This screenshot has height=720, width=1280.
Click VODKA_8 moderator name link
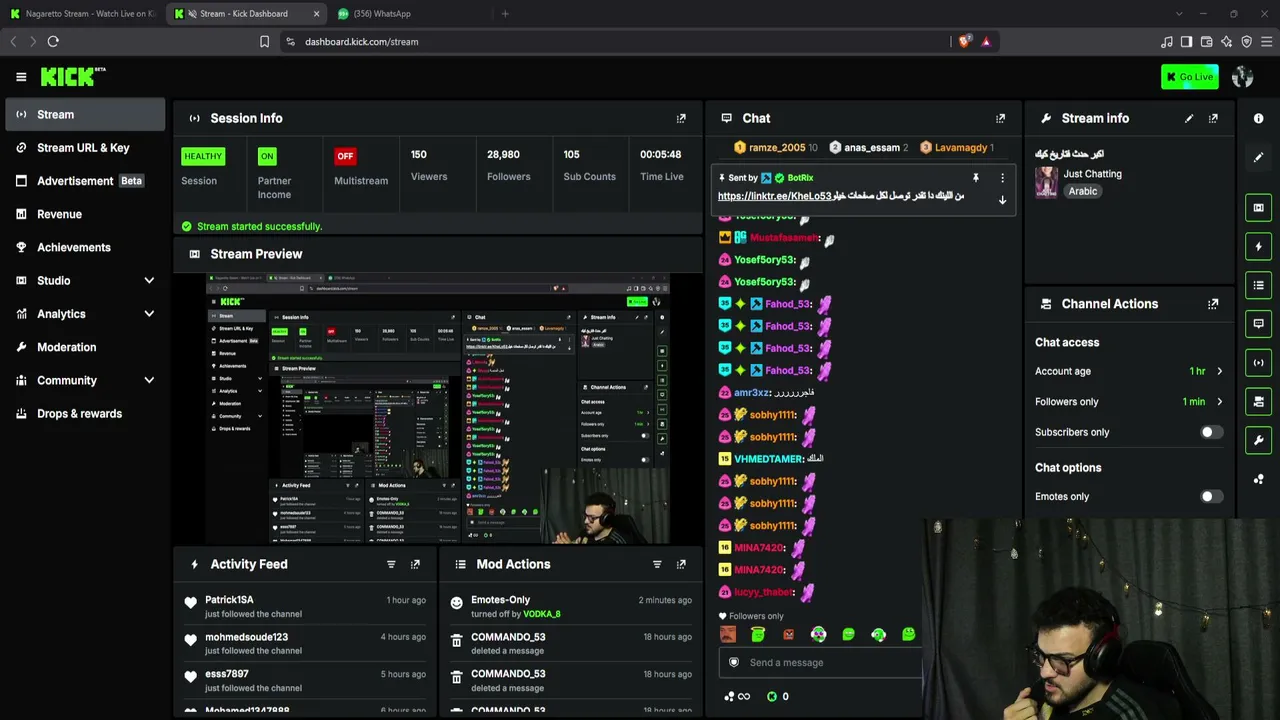[x=542, y=614]
